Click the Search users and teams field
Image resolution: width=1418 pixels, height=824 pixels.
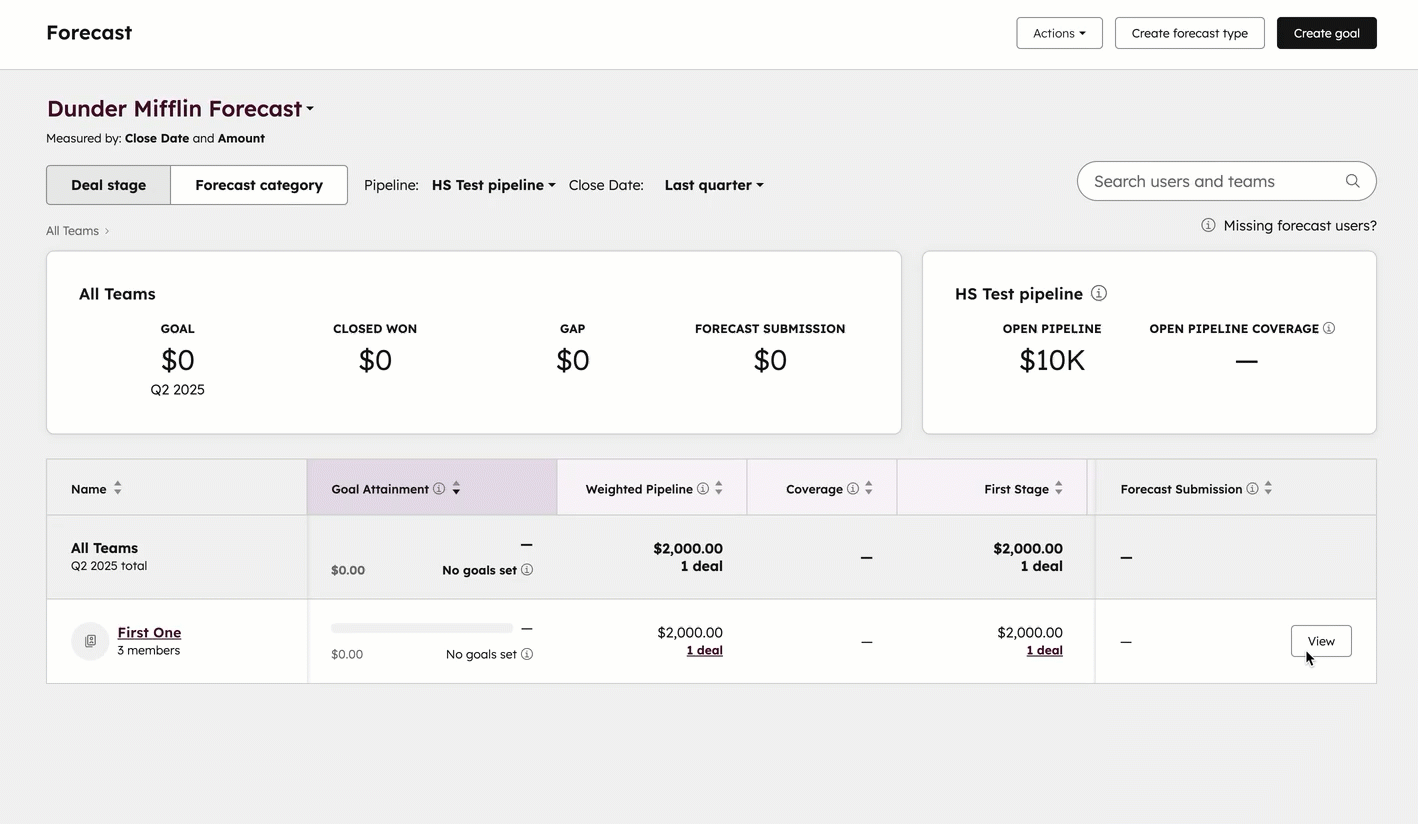coord(1200,181)
